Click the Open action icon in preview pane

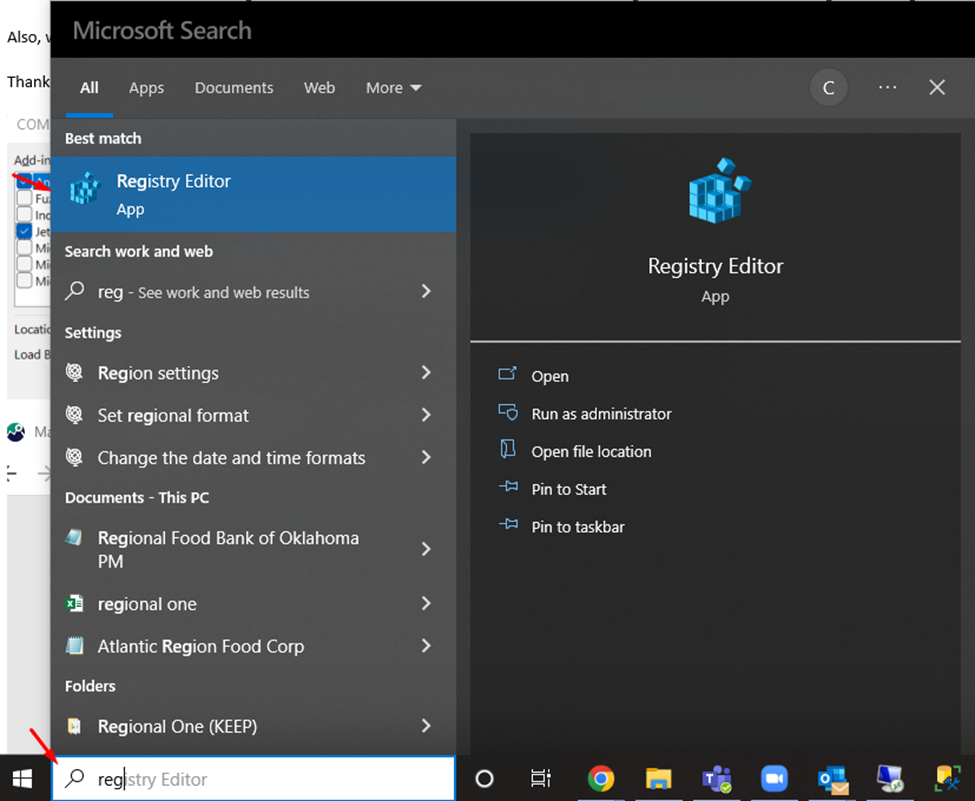tap(507, 374)
